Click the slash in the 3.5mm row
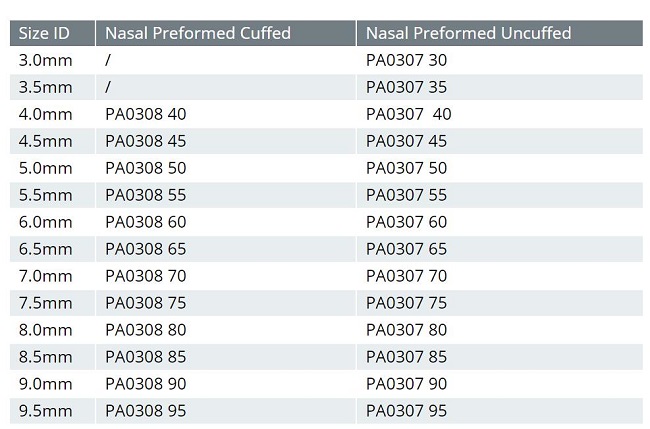This screenshot has height=429, width=650. point(108,87)
